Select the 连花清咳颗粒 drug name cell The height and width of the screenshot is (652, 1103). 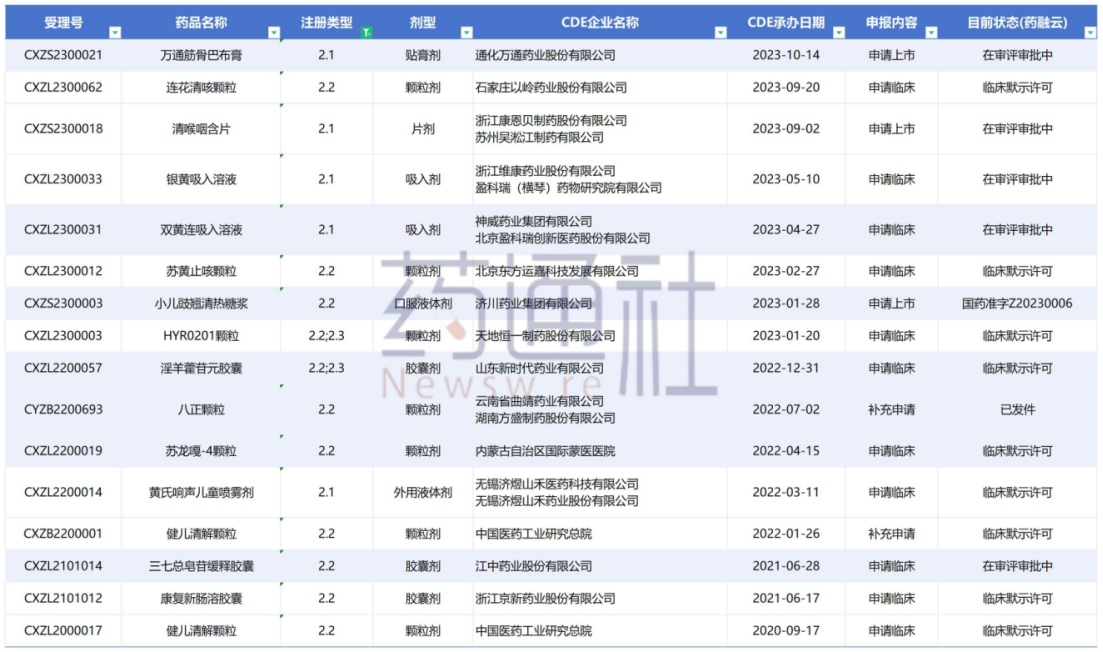coord(201,87)
